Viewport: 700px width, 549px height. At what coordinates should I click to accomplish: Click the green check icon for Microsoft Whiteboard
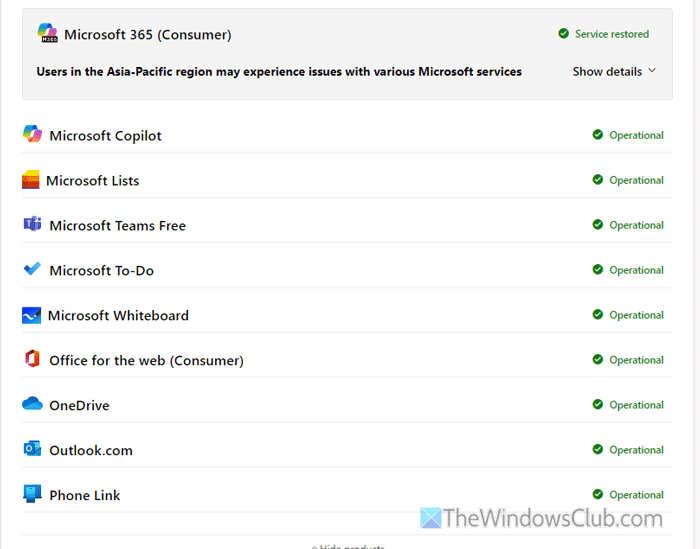click(598, 315)
